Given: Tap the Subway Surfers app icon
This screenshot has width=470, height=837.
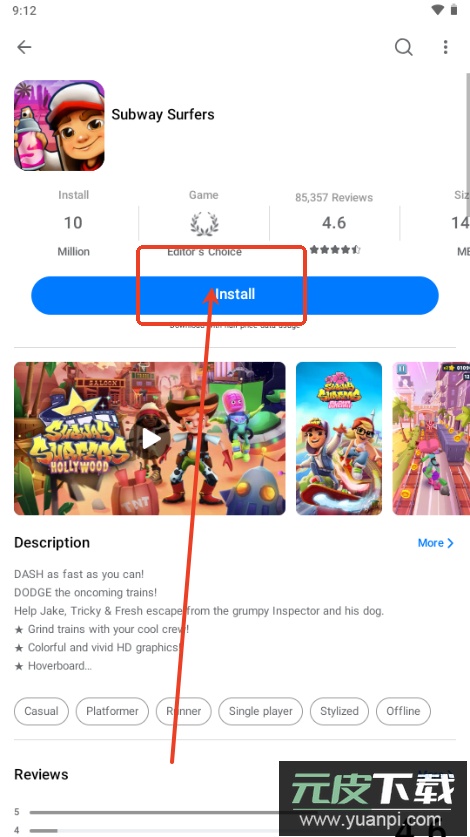Looking at the screenshot, I should click(x=59, y=125).
